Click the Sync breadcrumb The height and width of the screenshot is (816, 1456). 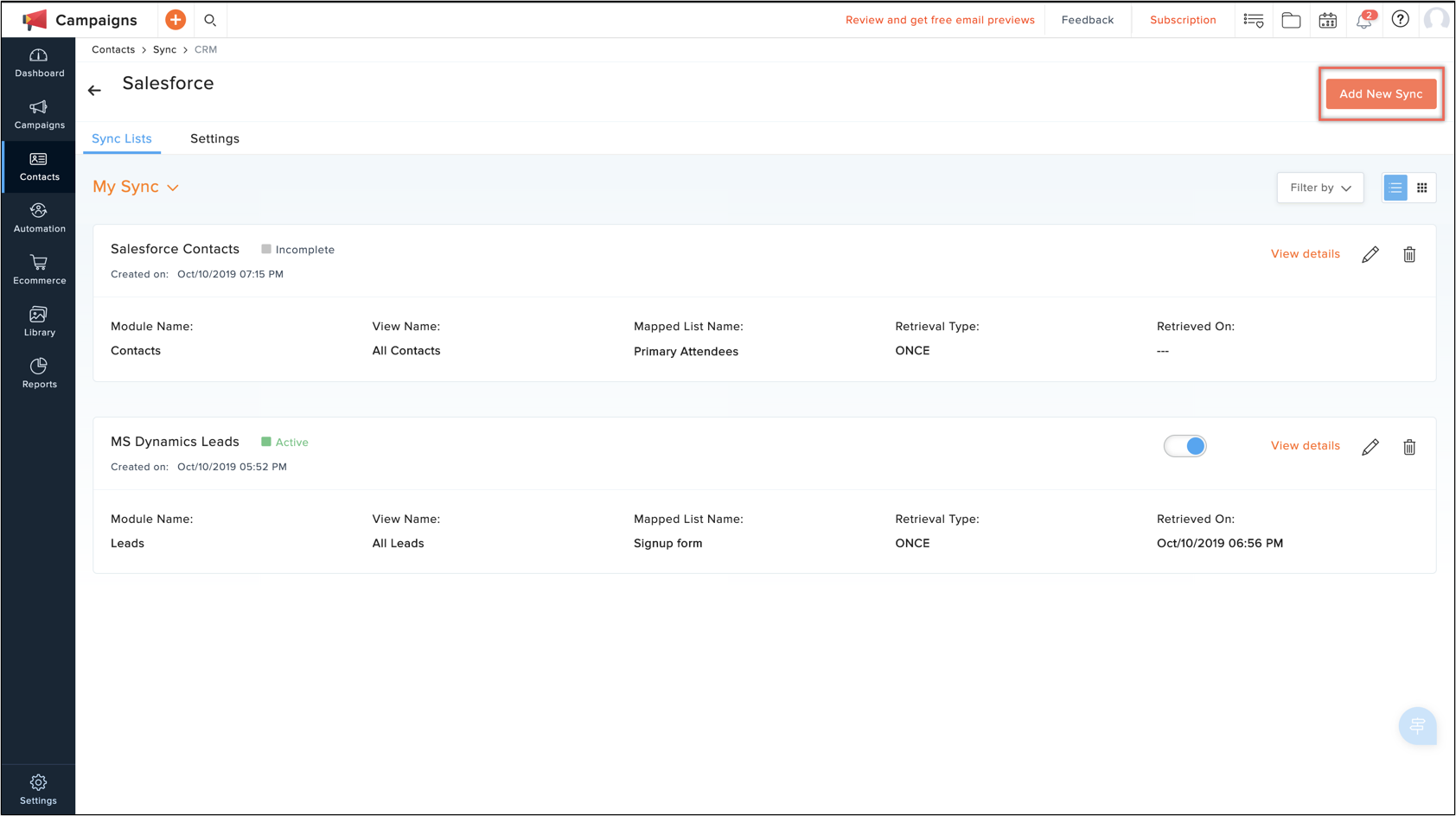(164, 49)
